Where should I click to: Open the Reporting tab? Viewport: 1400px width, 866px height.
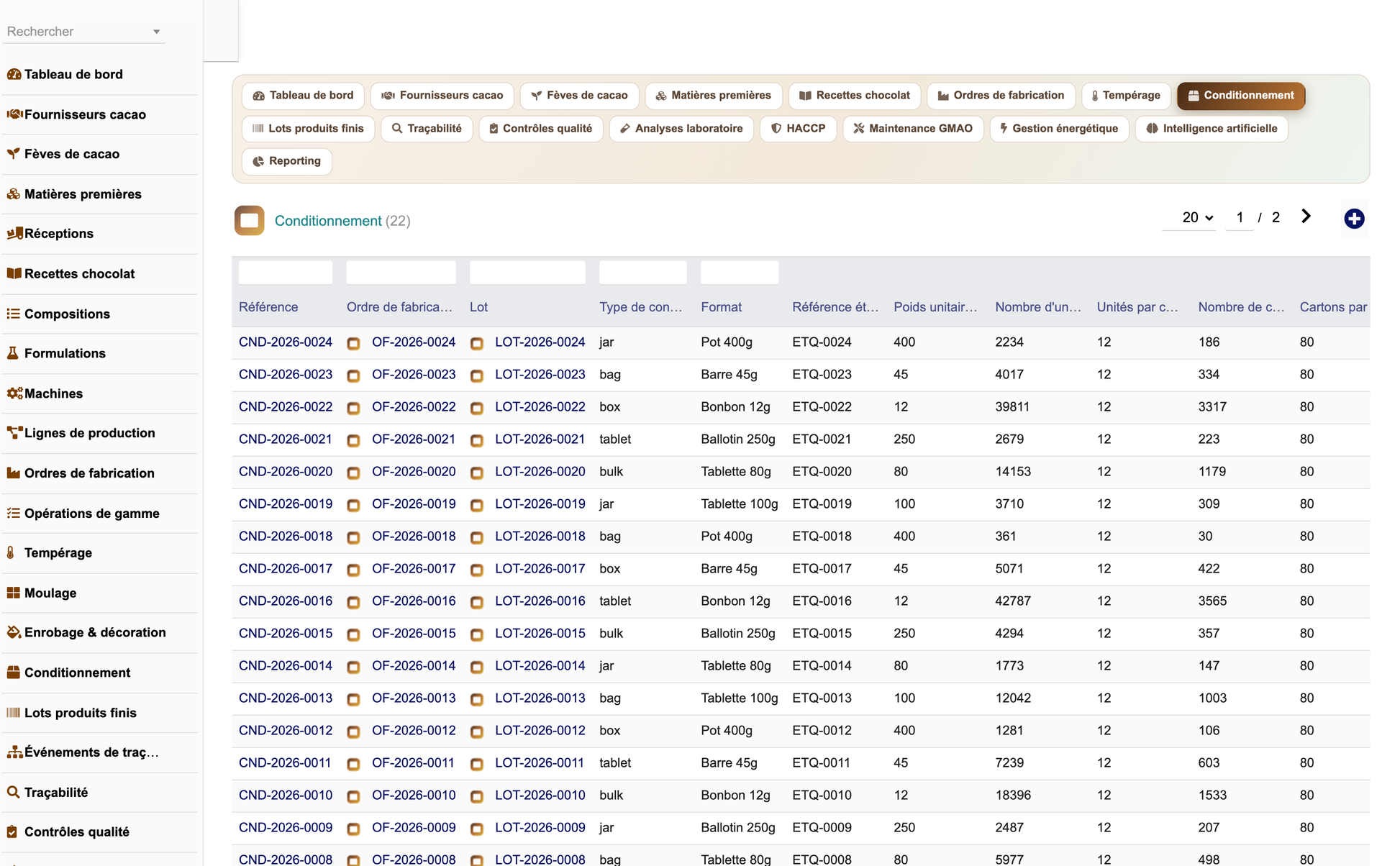point(287,161)
